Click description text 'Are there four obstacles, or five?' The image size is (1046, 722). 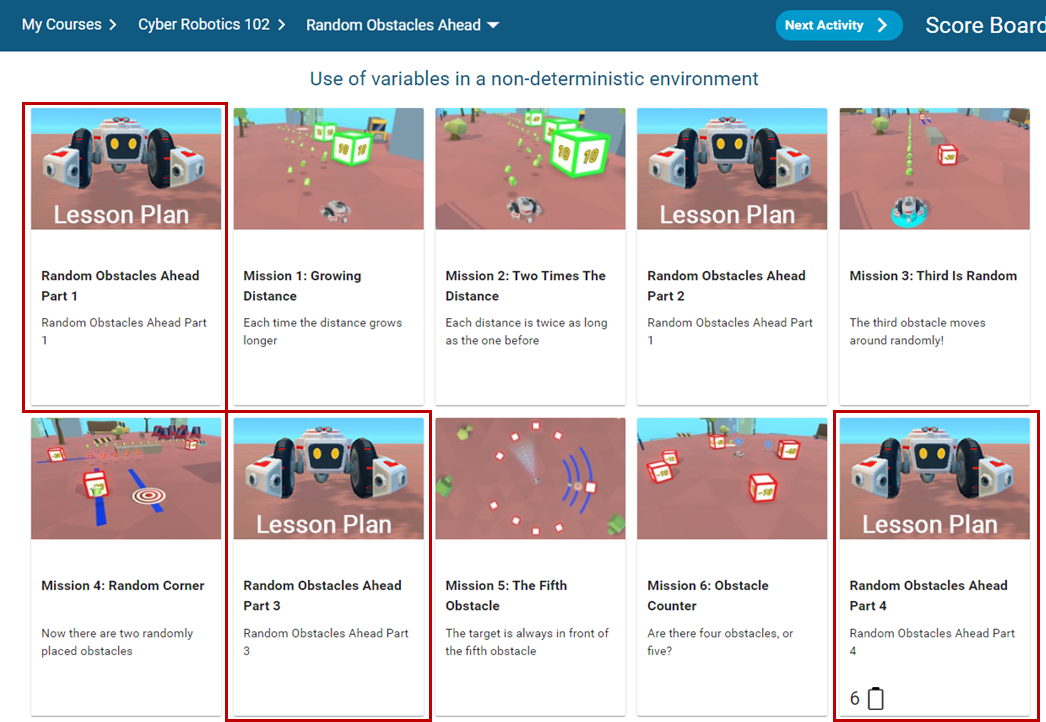coord(720,641)
